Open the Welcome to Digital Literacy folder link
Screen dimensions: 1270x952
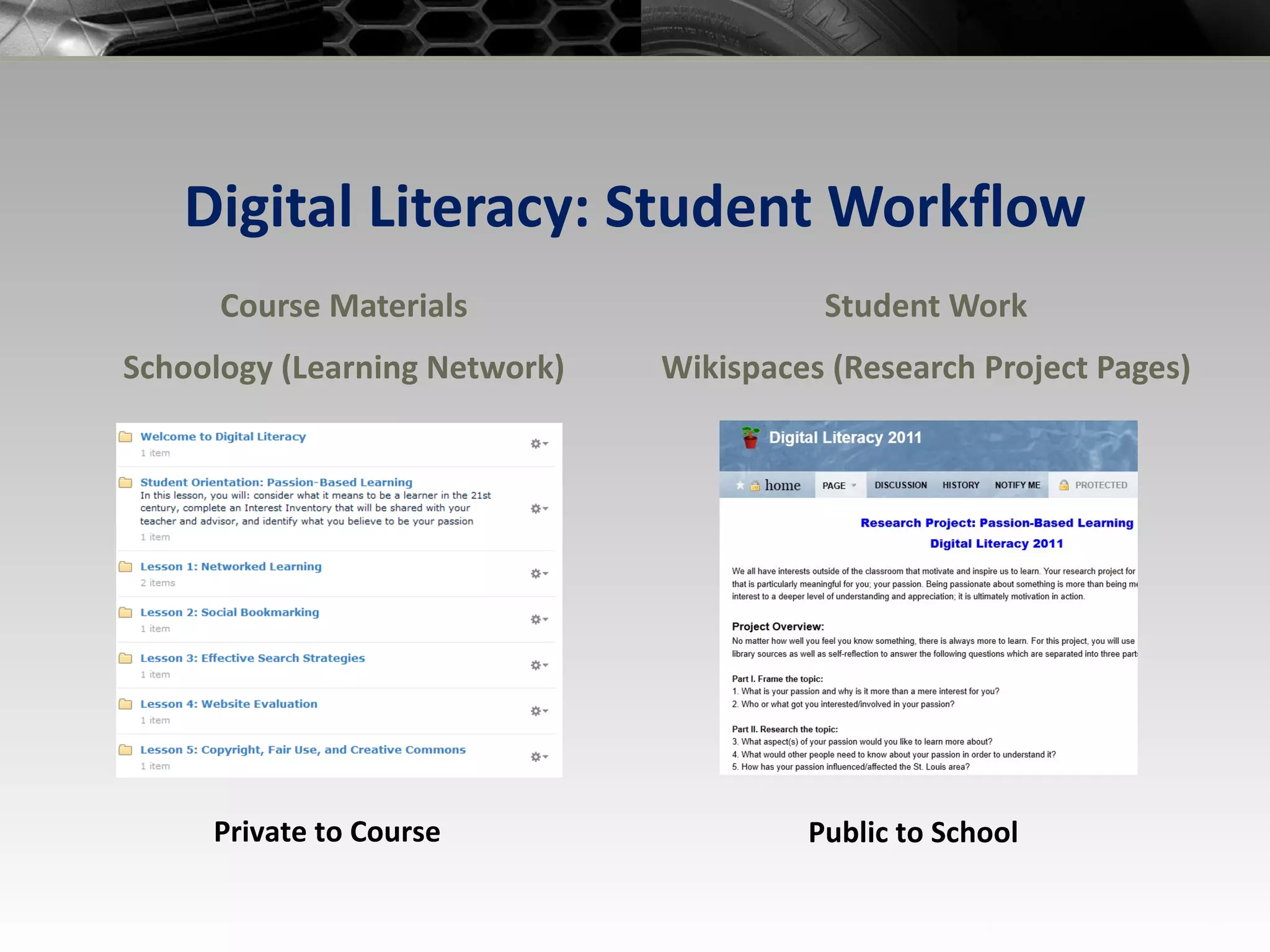click(x=223, y=436)
